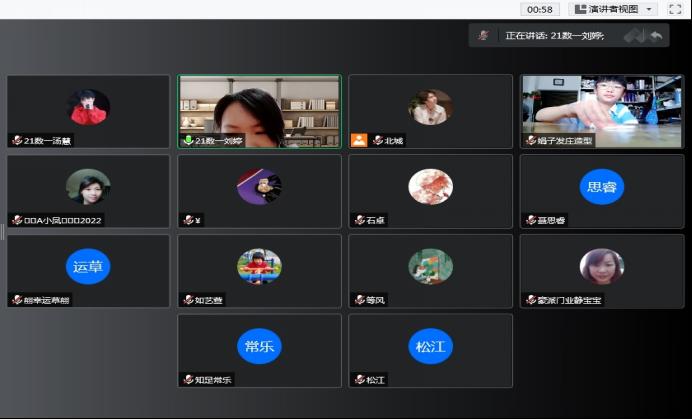The image size is (692, 419).
Task: Click the muted mic icon of 21数一汤慧
Action: (16, 141)
